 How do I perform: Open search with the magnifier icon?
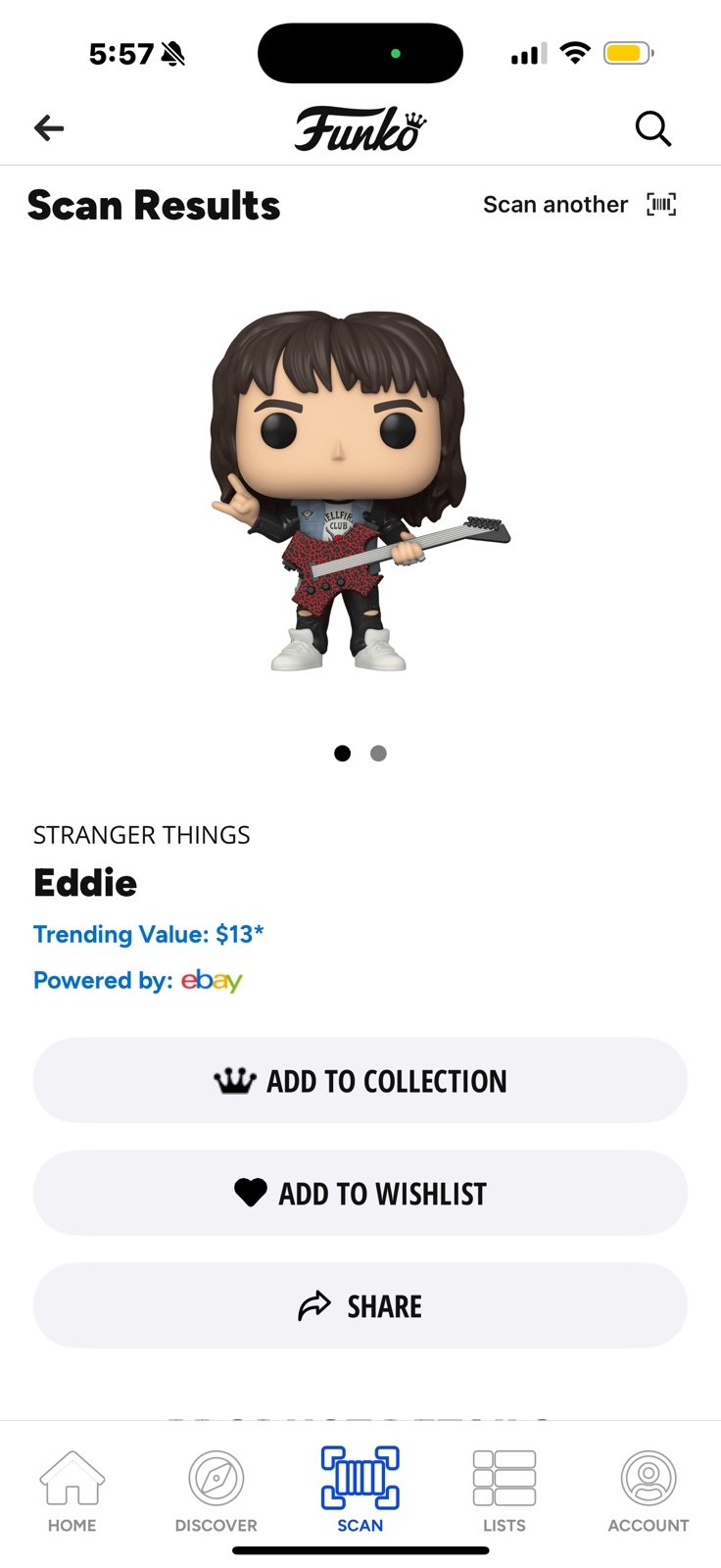point(652,128)
